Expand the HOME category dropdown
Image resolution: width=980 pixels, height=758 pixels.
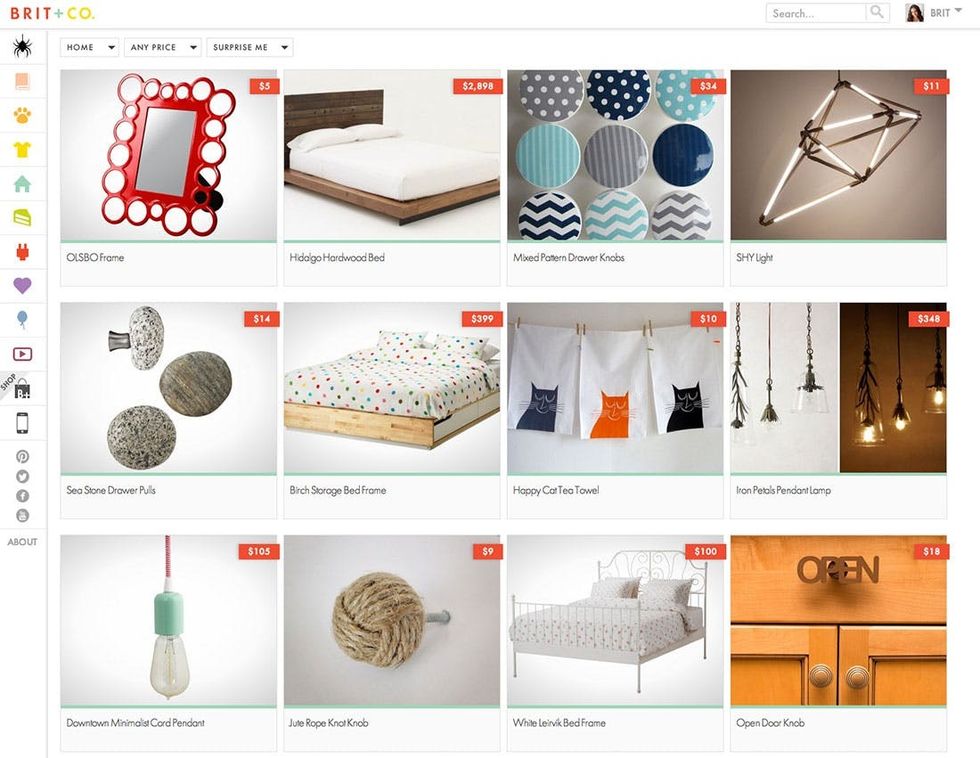(89, 47)
